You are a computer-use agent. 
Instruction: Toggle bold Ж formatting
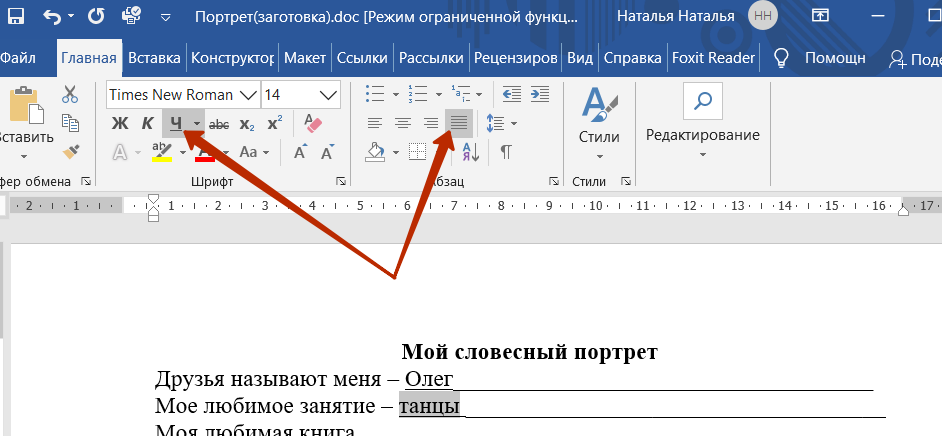(120, 124)
